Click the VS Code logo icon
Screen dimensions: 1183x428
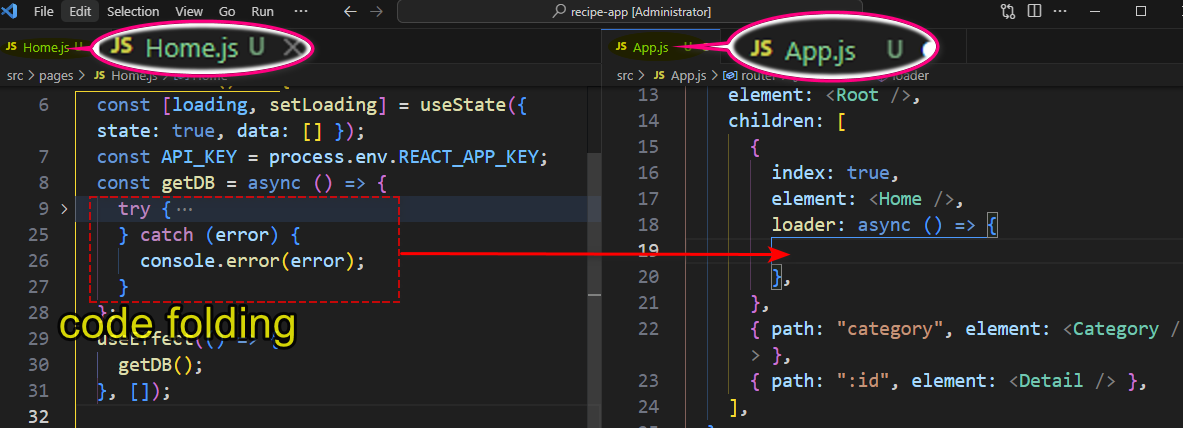tap(12, 12)
